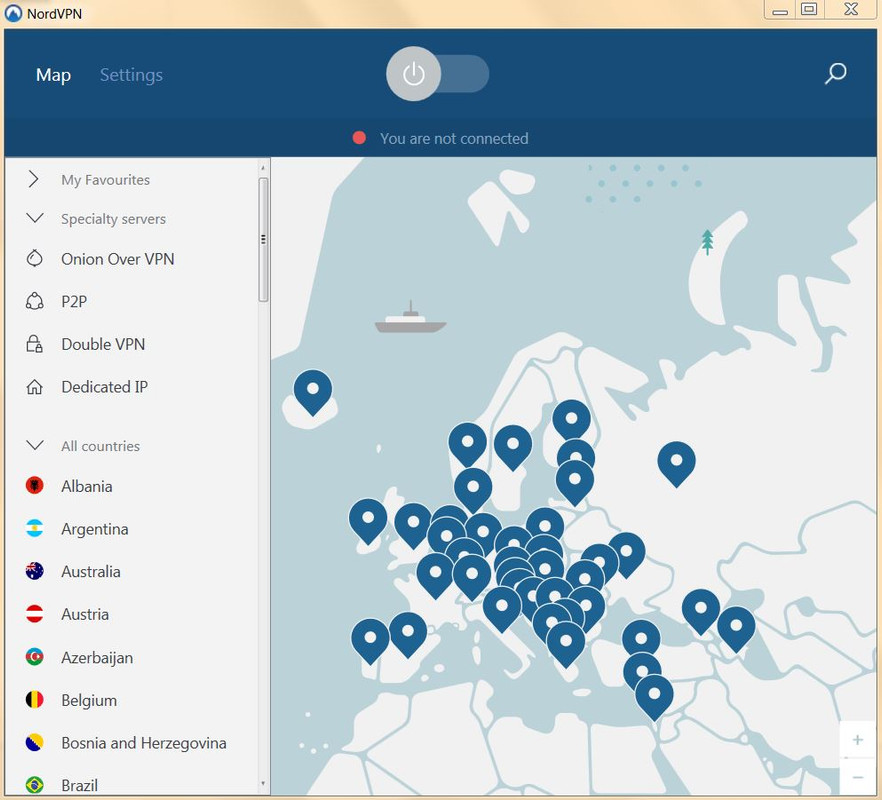Click the Brazil flag icon
882x800 pixels.
click(34, 785)
